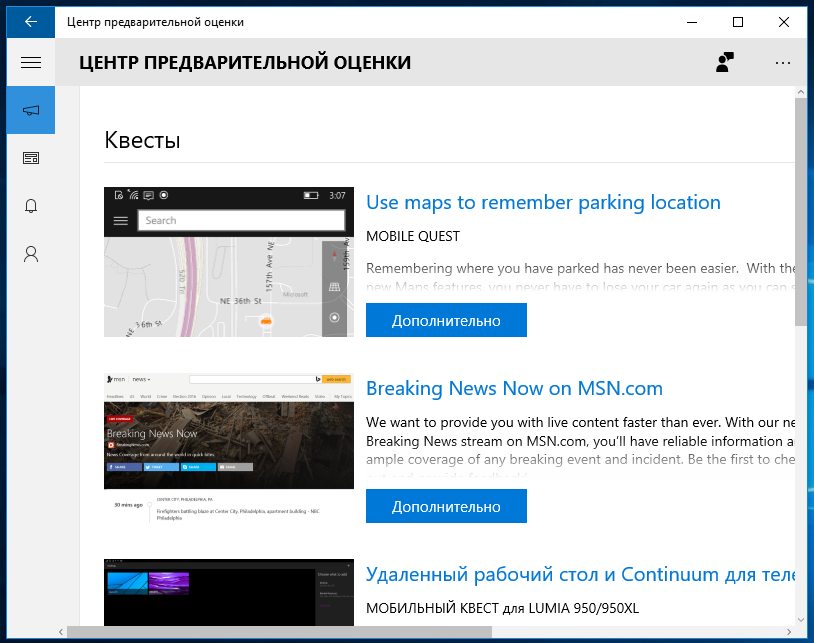Minimize the Центр предварительной оценки window

click(x=692, y=22)
